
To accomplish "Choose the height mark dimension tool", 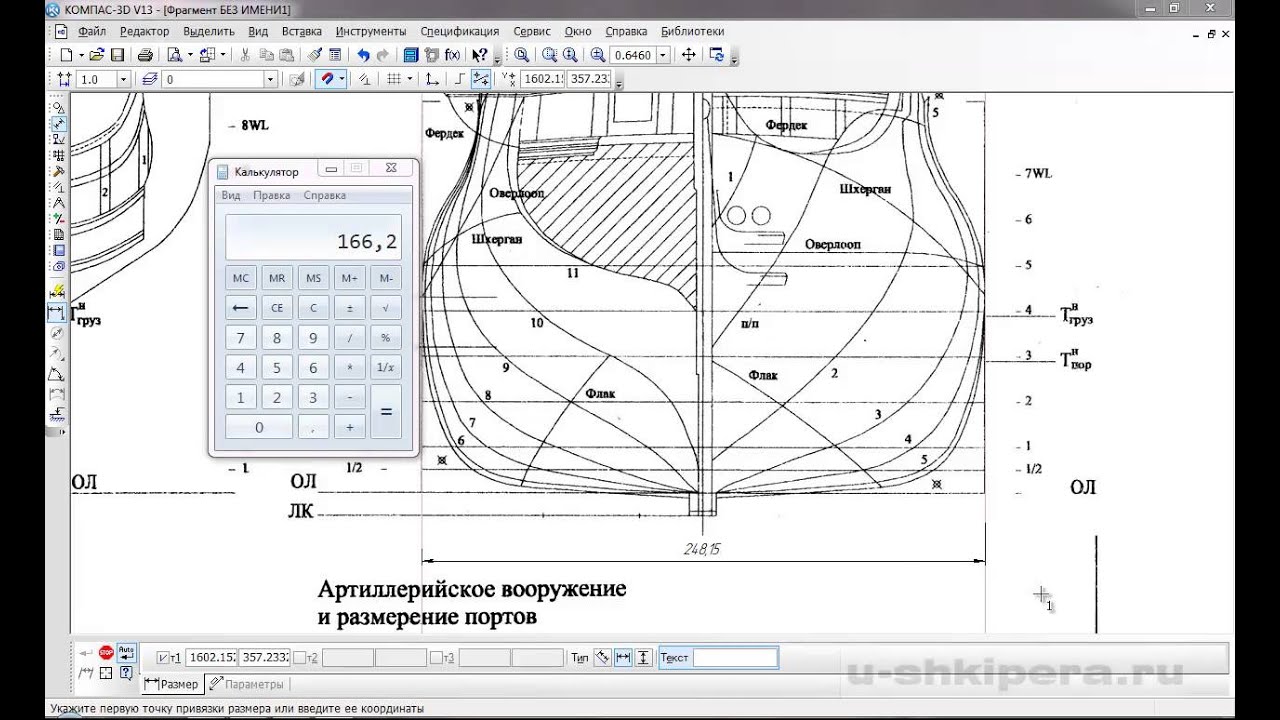I will tap(57, 415).
